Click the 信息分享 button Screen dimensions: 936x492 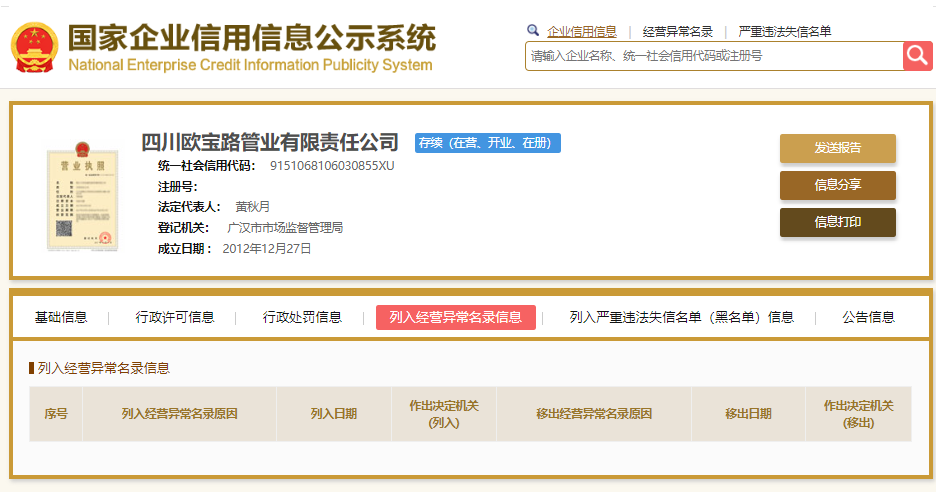pos(838,185)
